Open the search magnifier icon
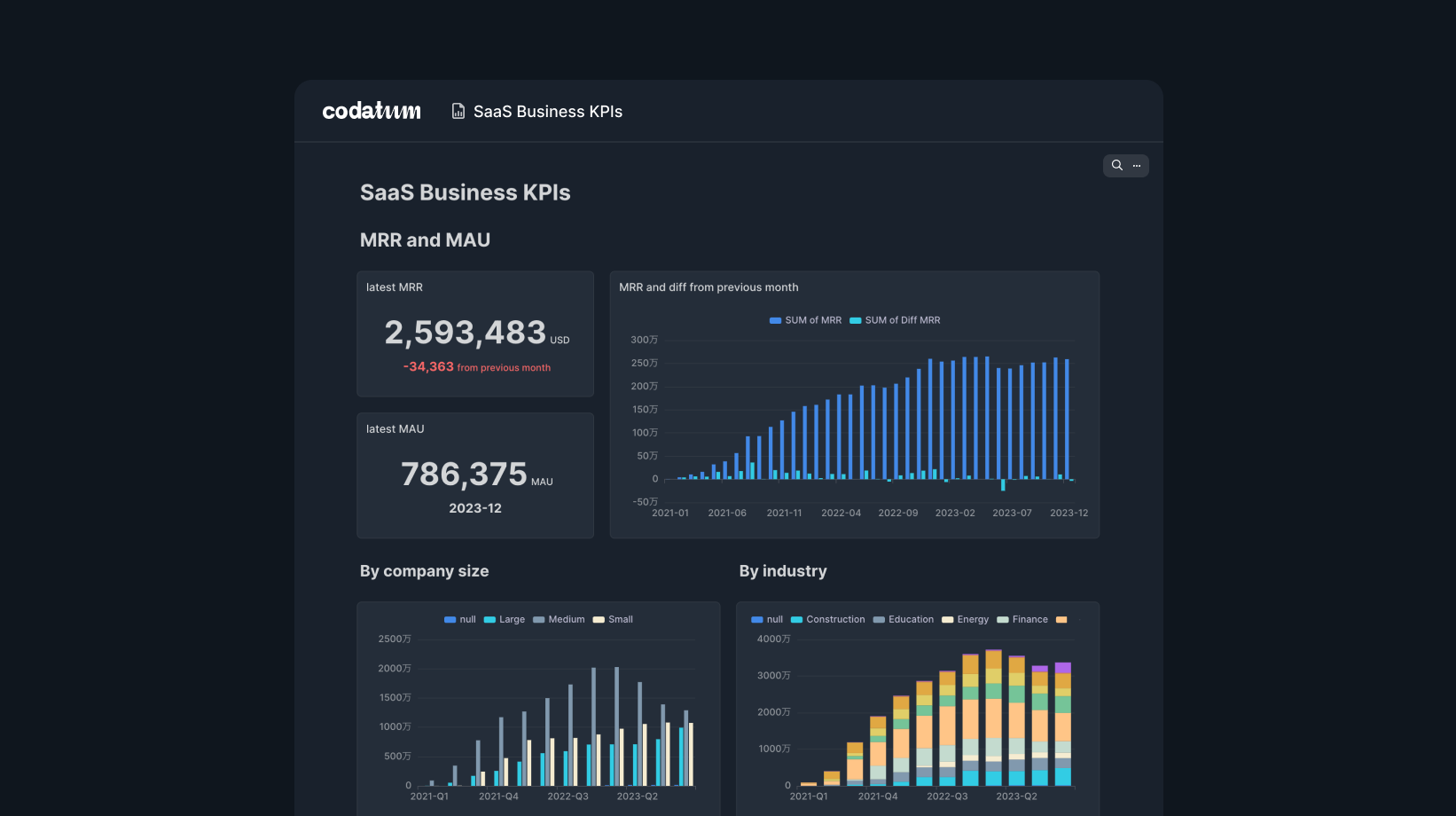The height and width of the screenshot is (816, 1456). pos(1117,165)
